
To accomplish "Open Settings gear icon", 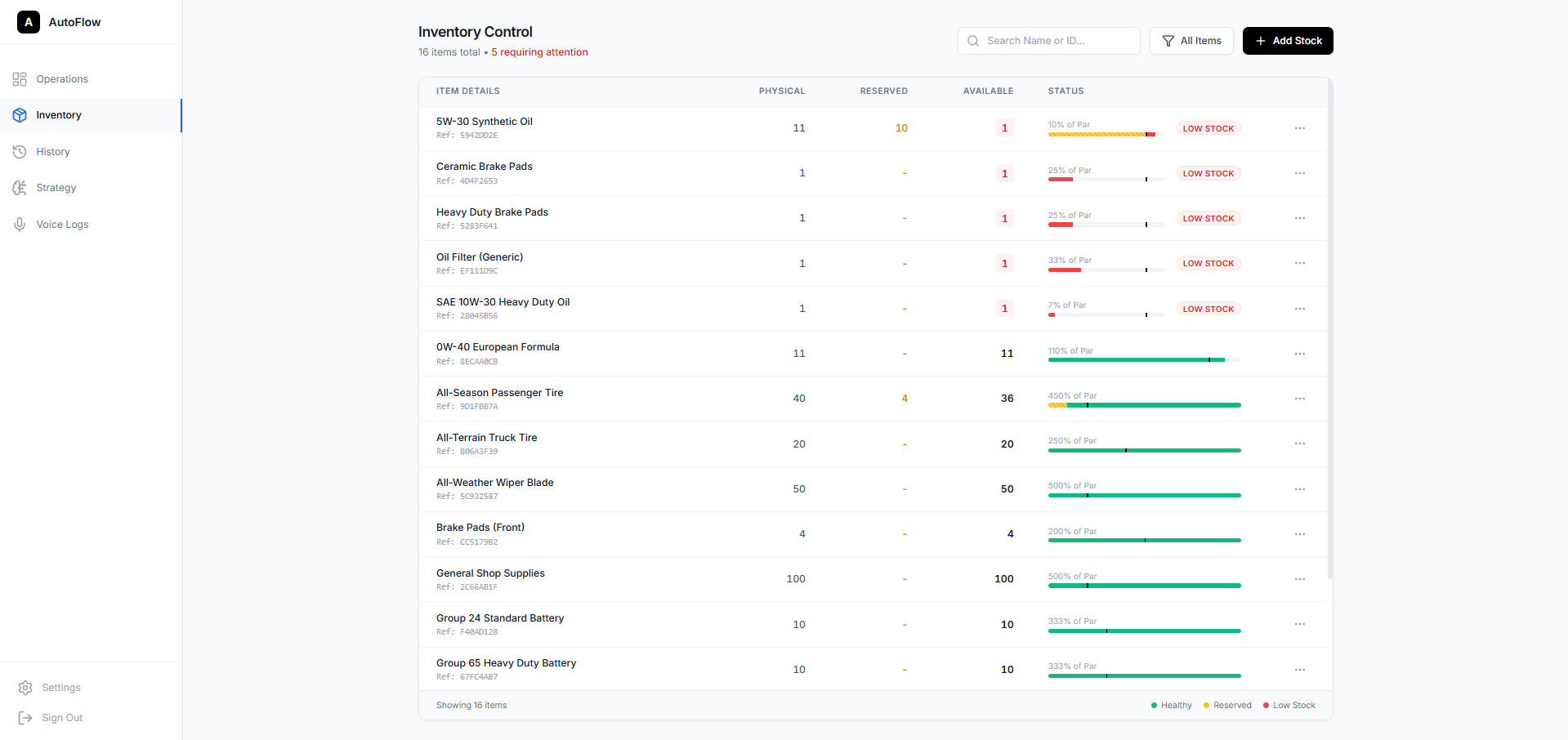I will point(25,688).
